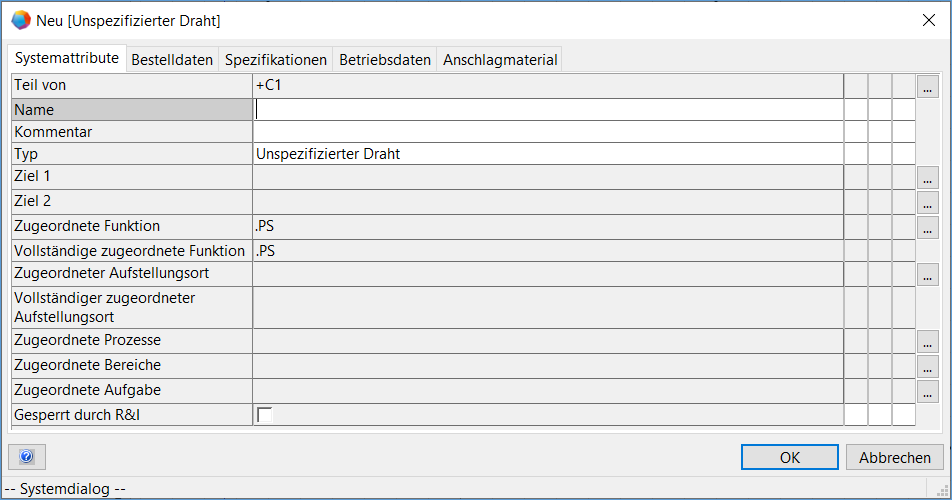Confirm the dialog with OK
Viewport: 952px width, 500px height.
[x=790, y=457]
